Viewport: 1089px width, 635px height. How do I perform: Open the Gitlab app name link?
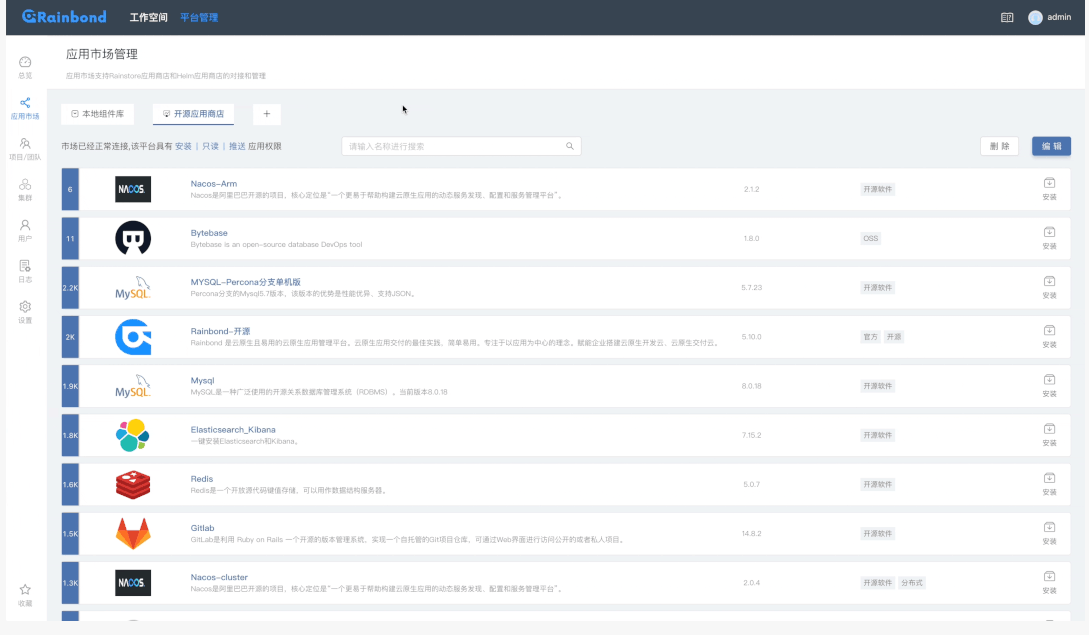202,528
